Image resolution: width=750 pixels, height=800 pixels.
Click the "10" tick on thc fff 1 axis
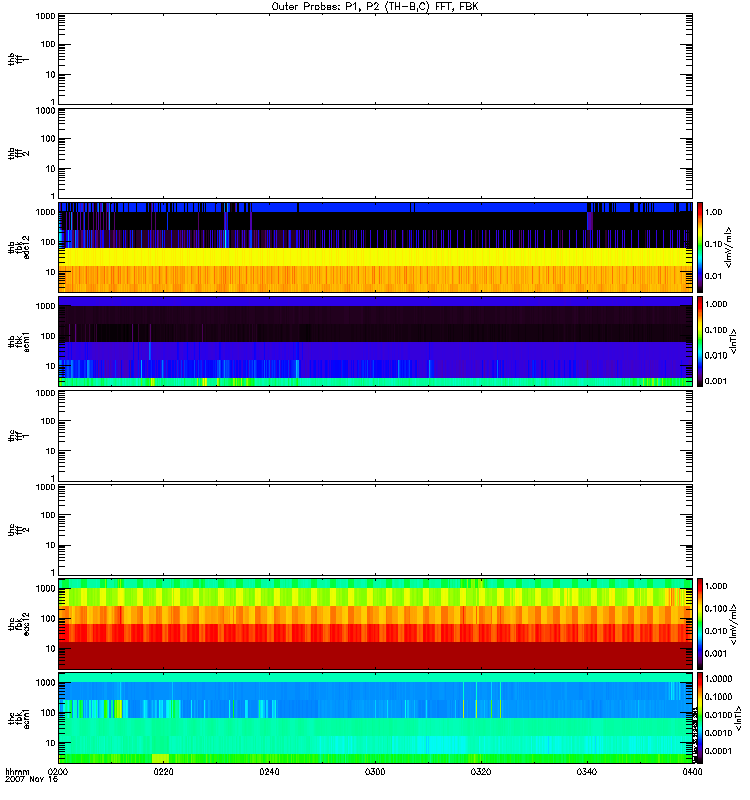click(50, 451)
